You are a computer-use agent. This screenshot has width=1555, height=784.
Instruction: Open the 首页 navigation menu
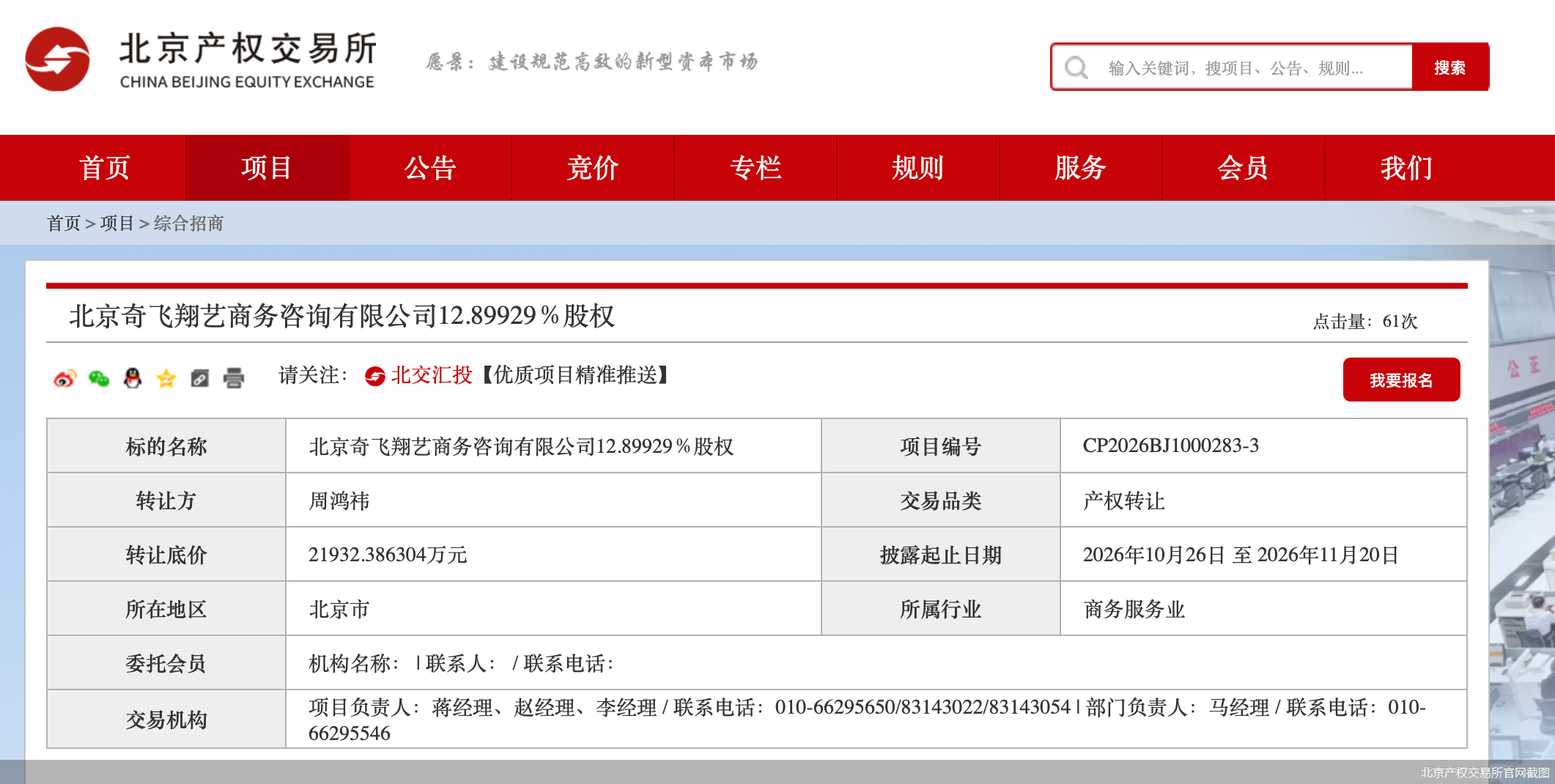coord(104,168)
